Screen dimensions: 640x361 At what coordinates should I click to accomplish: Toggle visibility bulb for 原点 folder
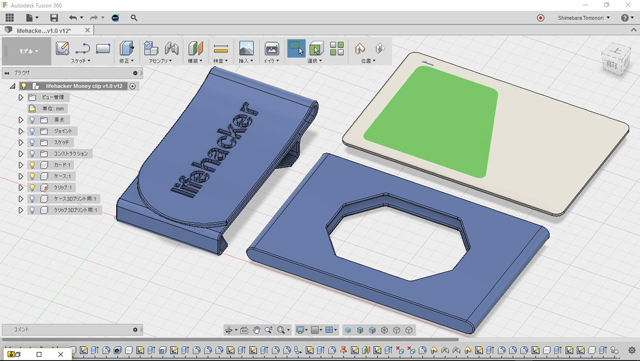click(32, 120)
